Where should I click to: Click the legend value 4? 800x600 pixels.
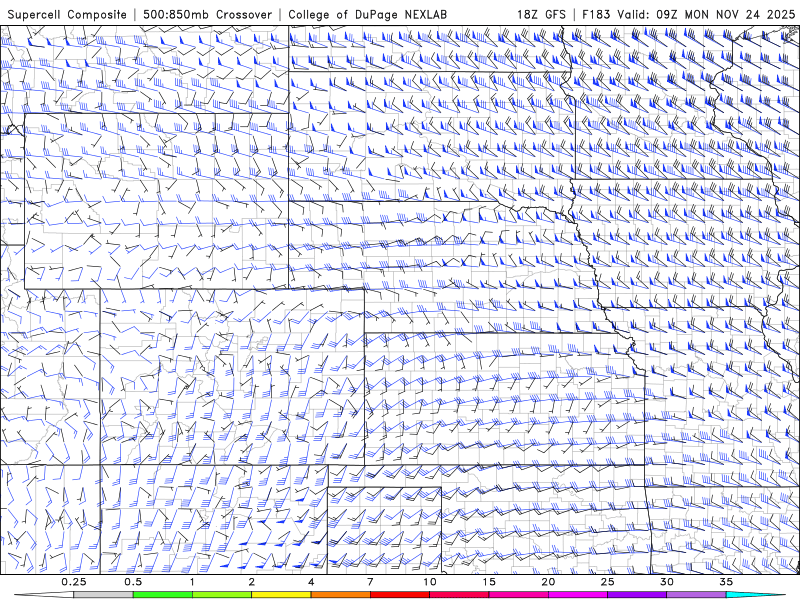coord(311,582)
